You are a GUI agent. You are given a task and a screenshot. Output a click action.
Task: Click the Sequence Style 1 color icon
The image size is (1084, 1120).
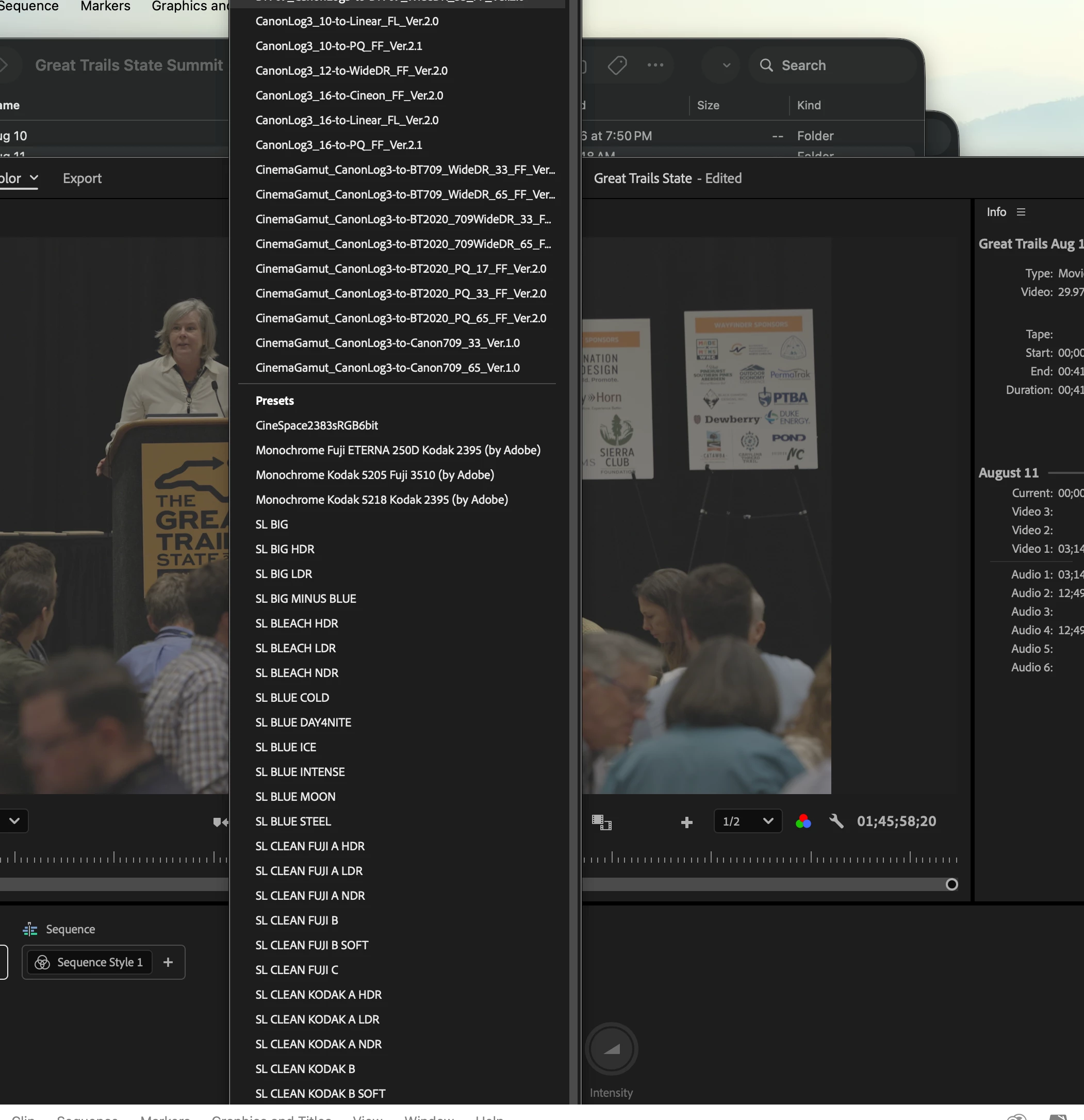[x=42, y=962]
